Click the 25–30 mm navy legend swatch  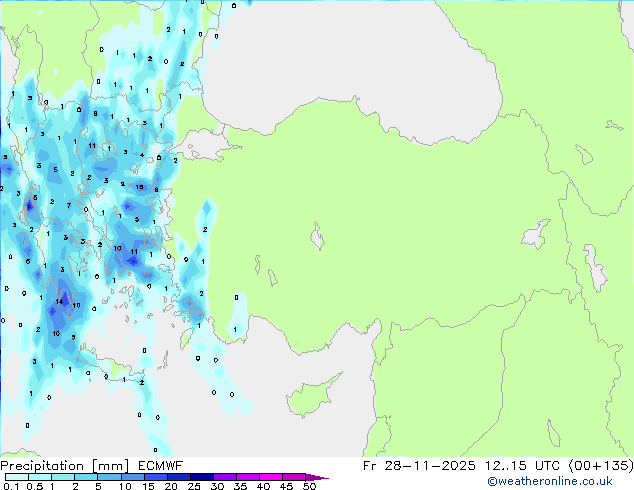pyautogui.click(x=202, y=477)
